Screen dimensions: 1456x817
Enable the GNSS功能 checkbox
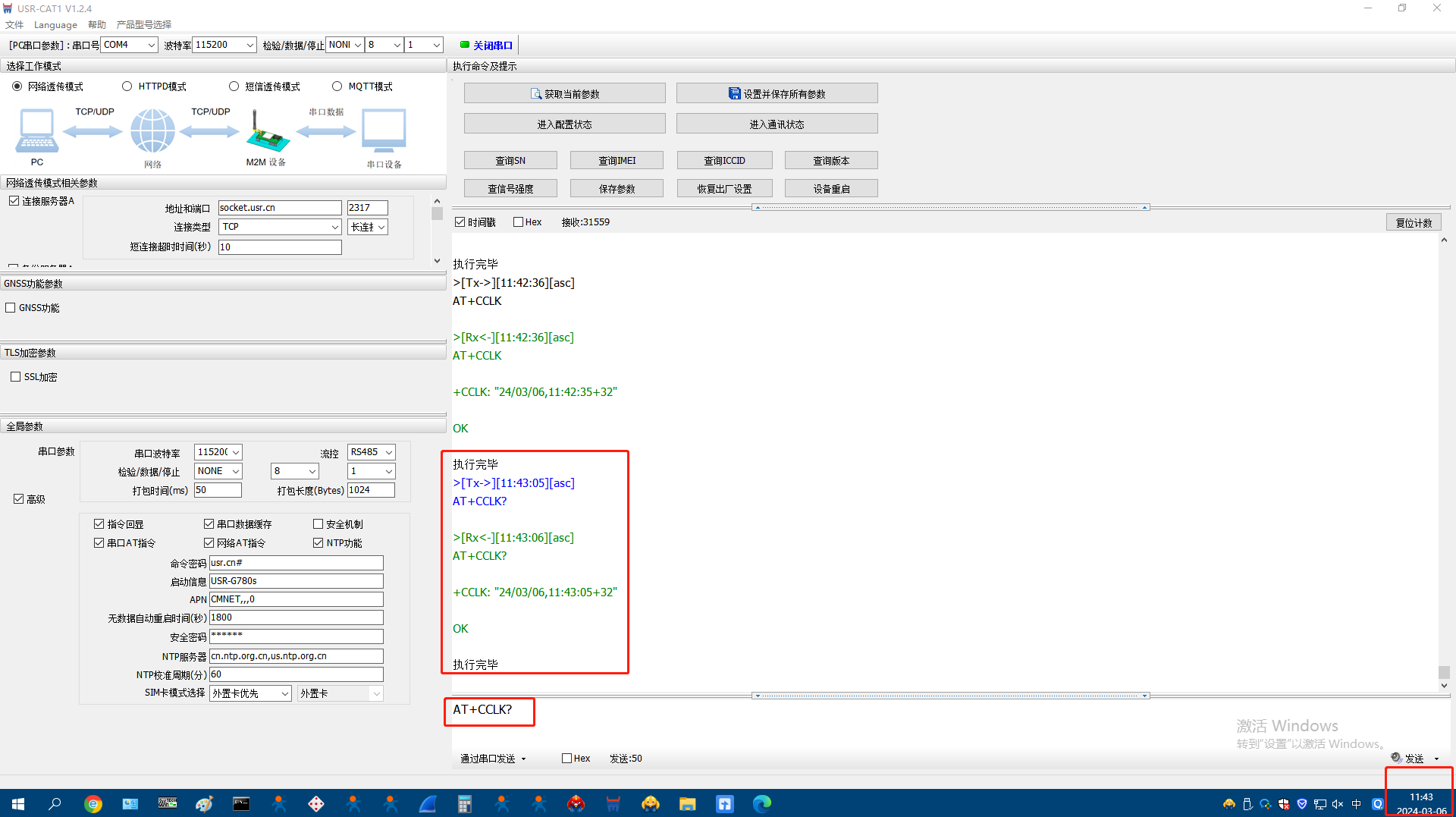click(11, 308)
